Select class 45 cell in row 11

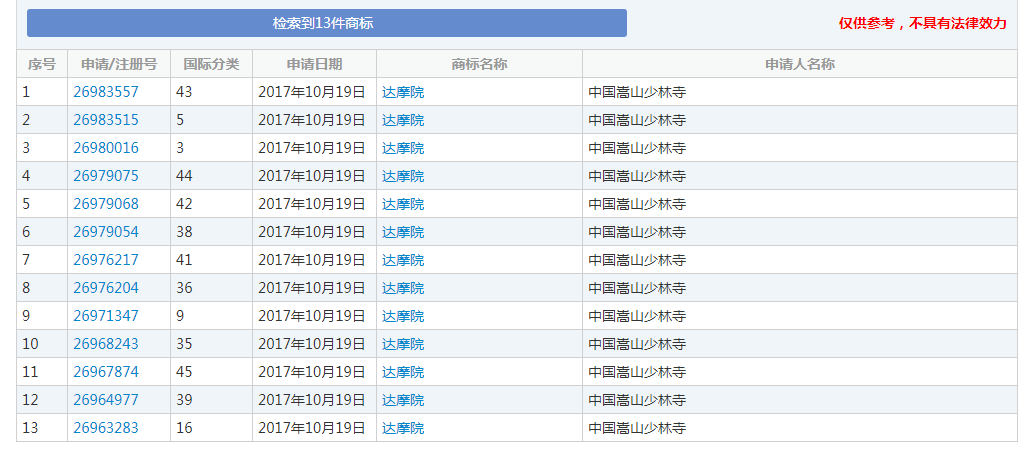click(211, 372)
